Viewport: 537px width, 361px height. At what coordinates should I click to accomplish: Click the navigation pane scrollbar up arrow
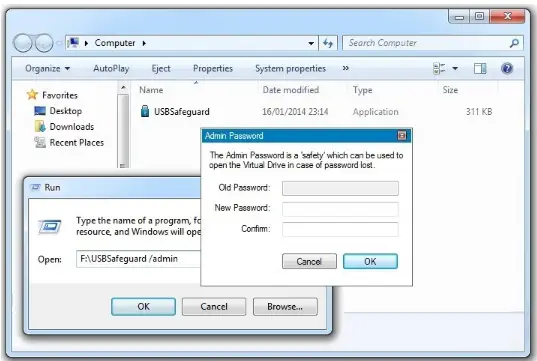pos(123,88)
